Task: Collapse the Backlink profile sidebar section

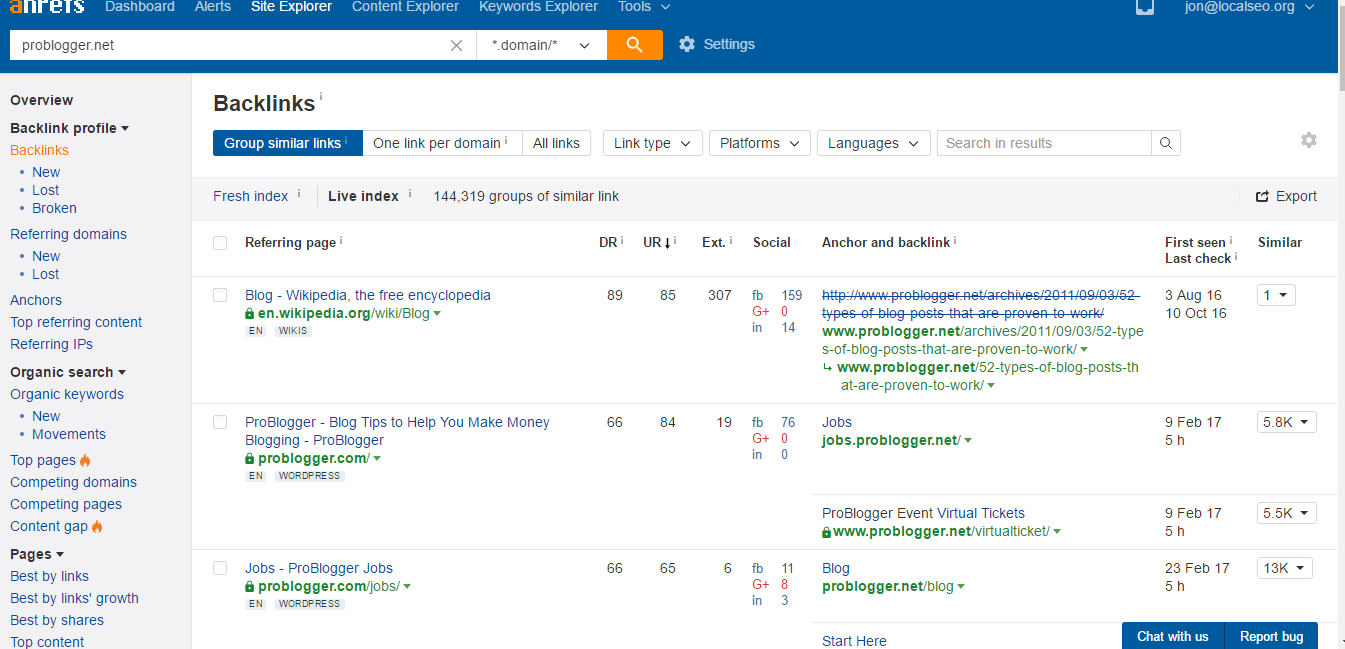Action: [x=70, y=128]
